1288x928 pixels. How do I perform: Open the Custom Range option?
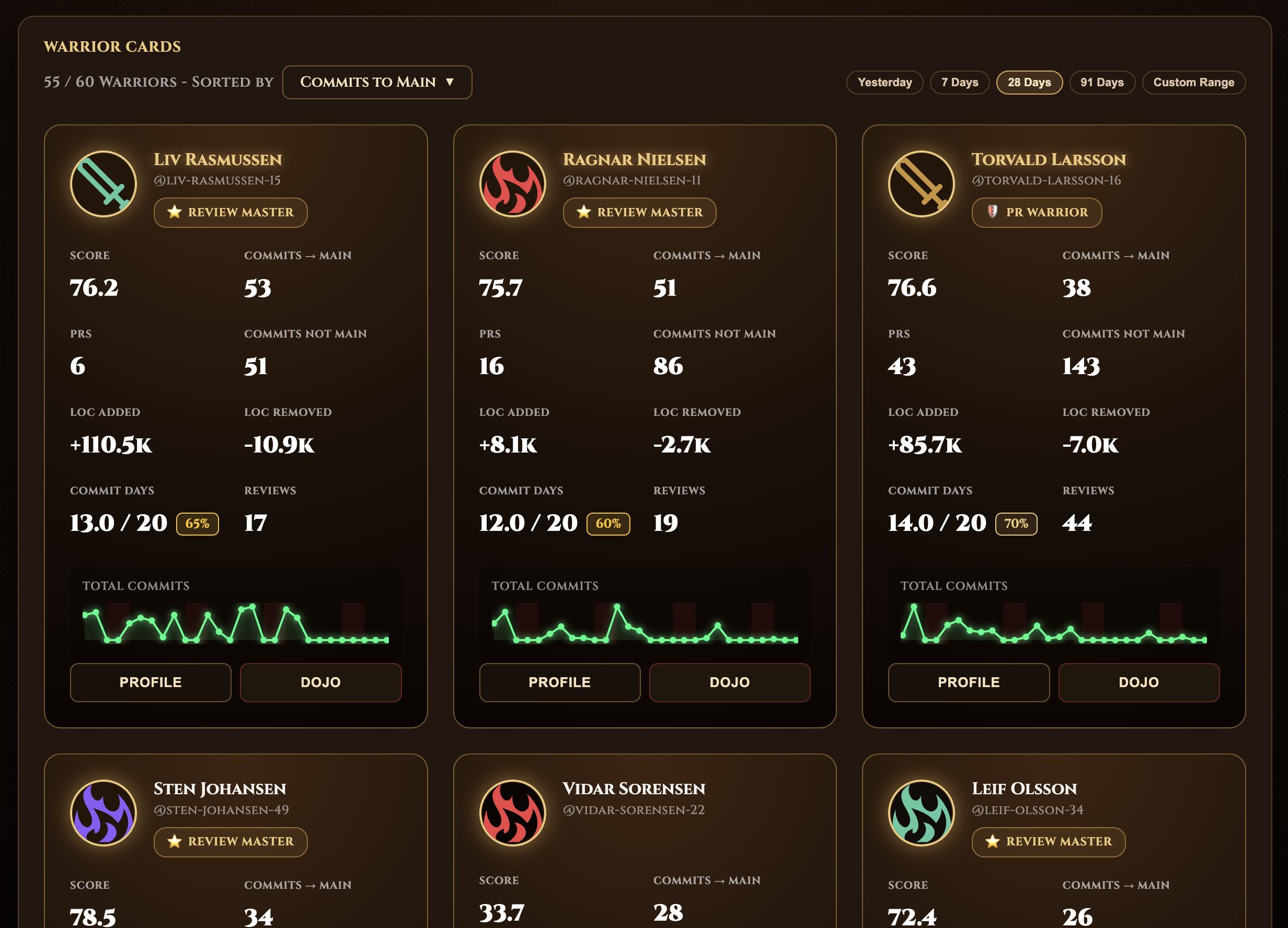coord(1193,83)
